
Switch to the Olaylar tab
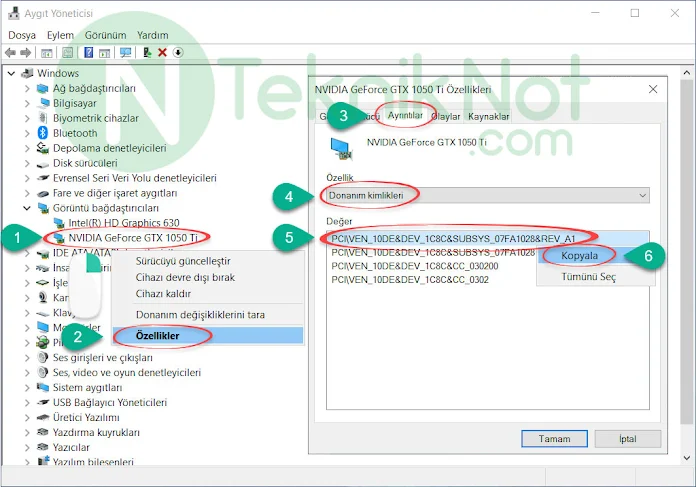(x=446, y=116)
